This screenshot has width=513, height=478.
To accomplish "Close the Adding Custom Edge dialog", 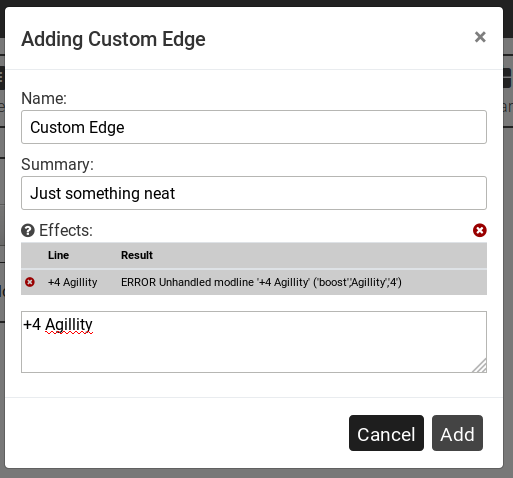I will (x=480, y=37).
